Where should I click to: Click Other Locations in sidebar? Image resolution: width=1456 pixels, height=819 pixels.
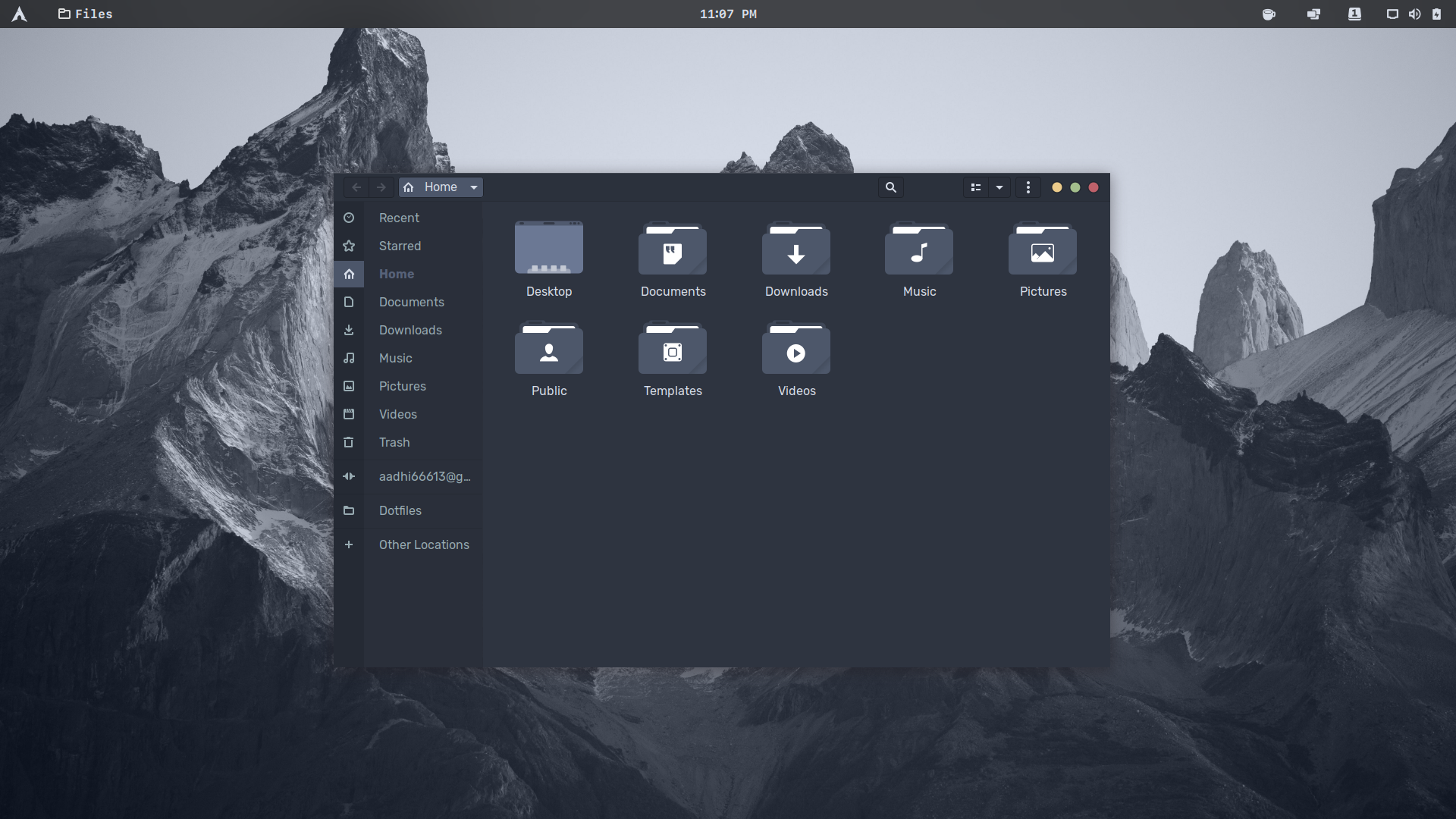tap(424, 544)
